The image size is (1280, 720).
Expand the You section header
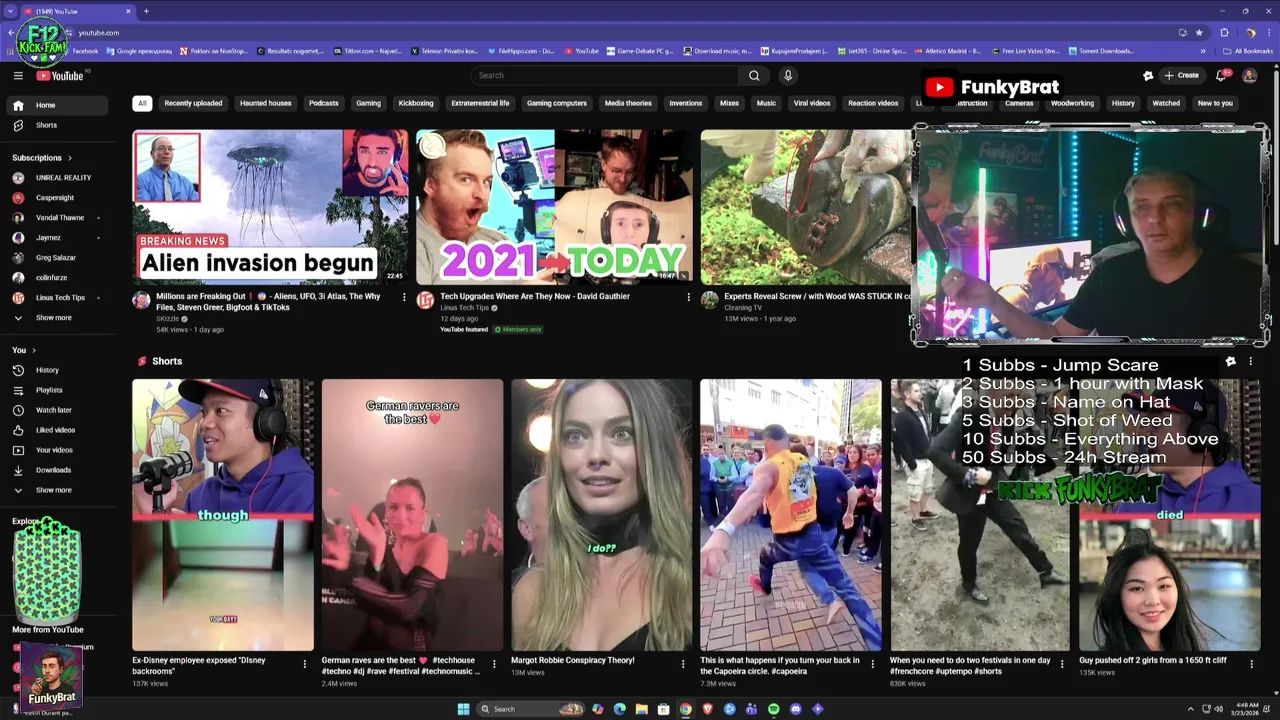(x=24, y=350)
